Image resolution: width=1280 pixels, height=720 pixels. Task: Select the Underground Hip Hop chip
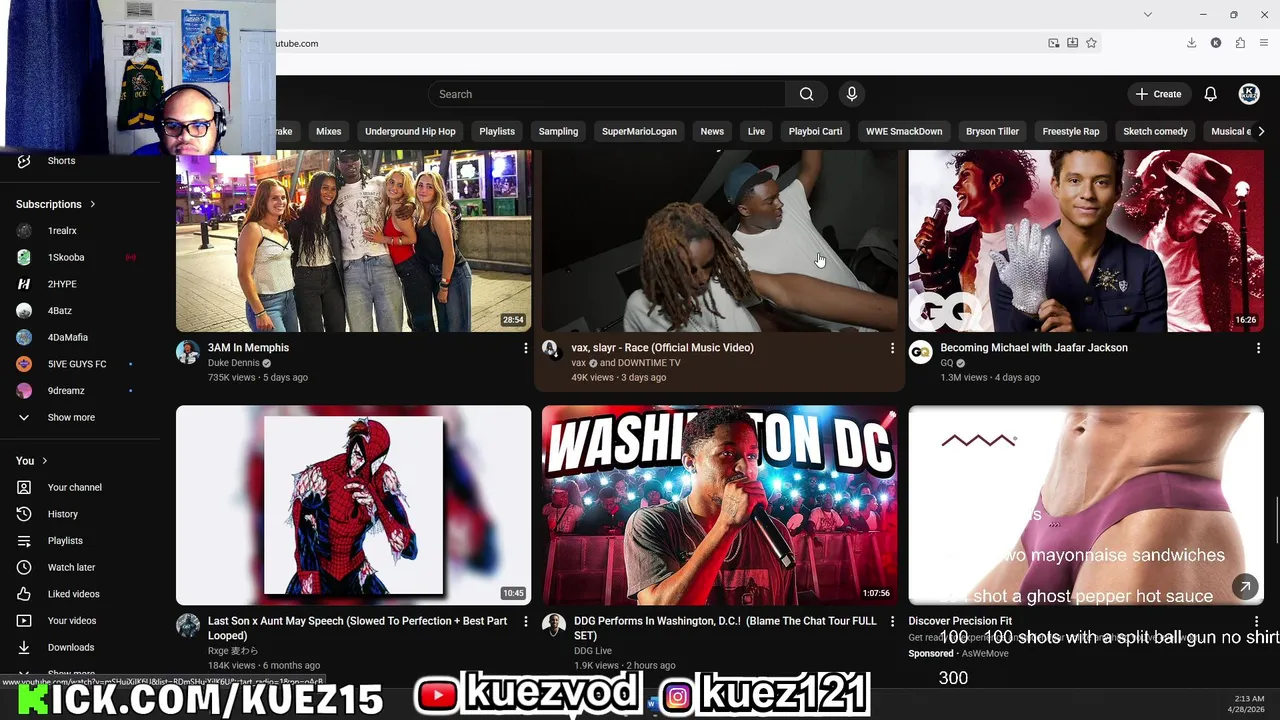[410, 131]
